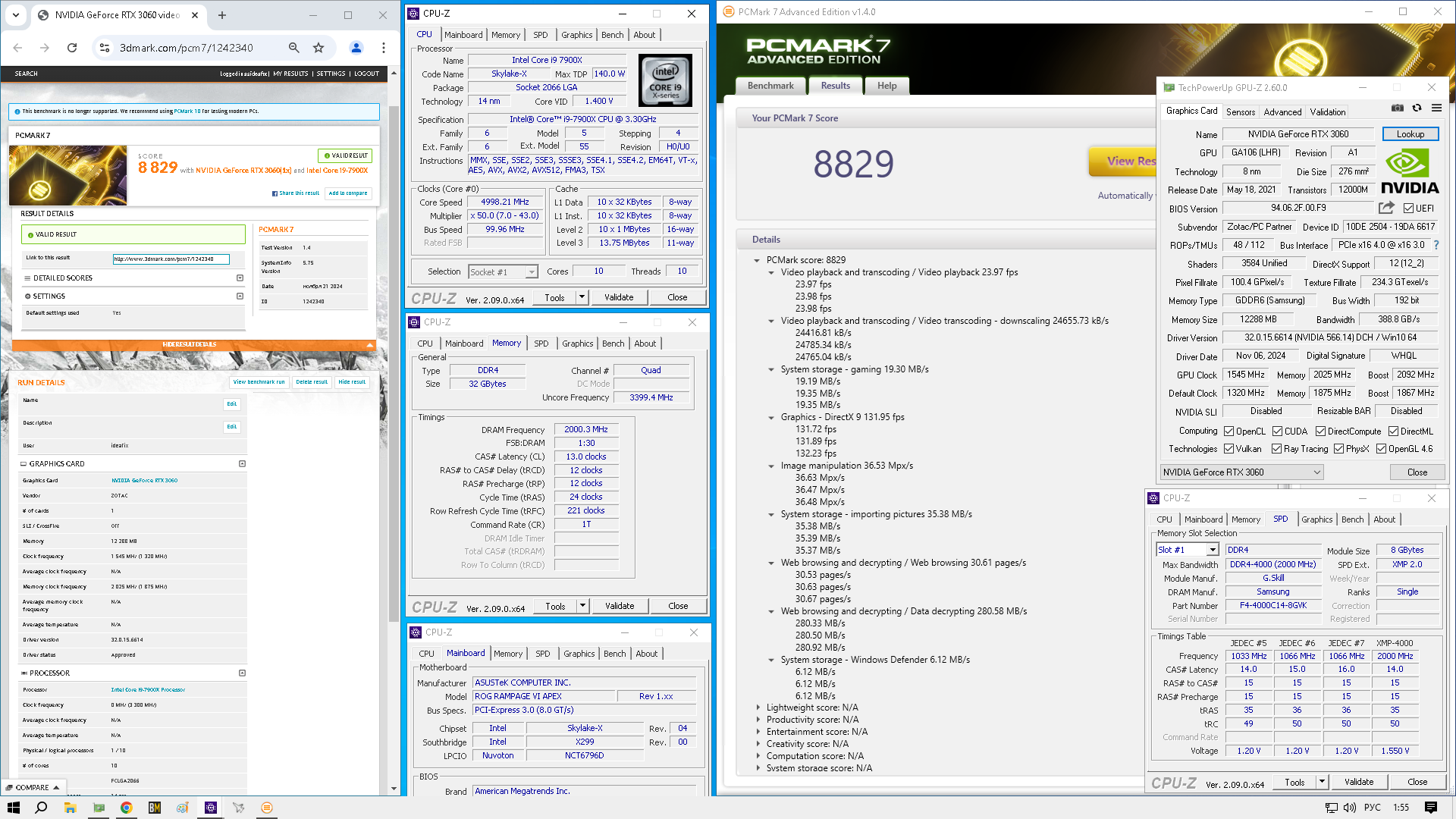The width and height of the screenshot is (1456, 819).
Task: Reload the Chrome page
Action: tap(72, 48)
